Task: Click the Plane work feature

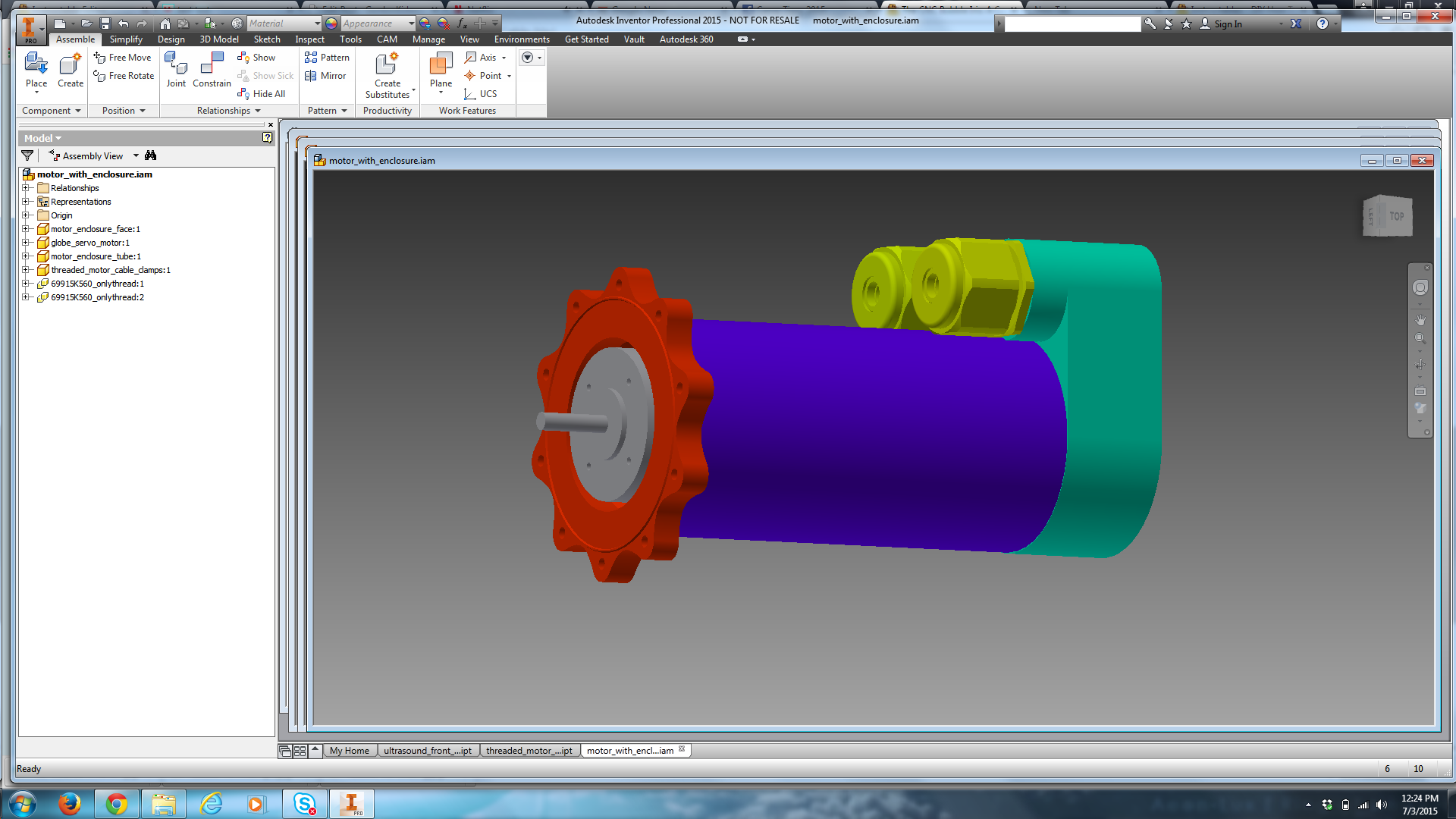Action: click(441, 71)
